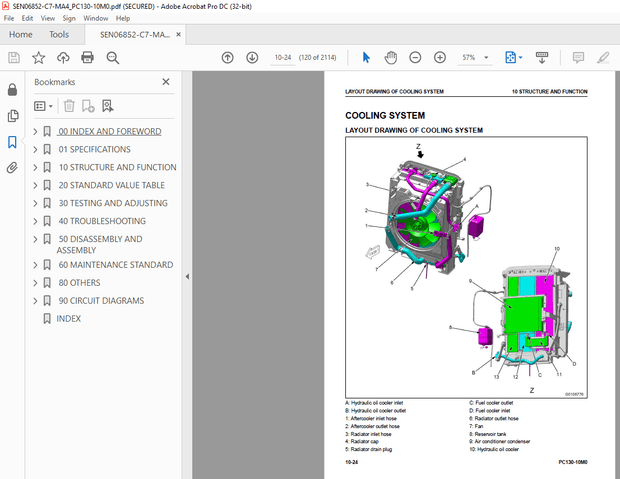This screenshot has width=620, height=479.
Task: Delete the selected bookmark trash icon
Action: (x=69, y=106)
